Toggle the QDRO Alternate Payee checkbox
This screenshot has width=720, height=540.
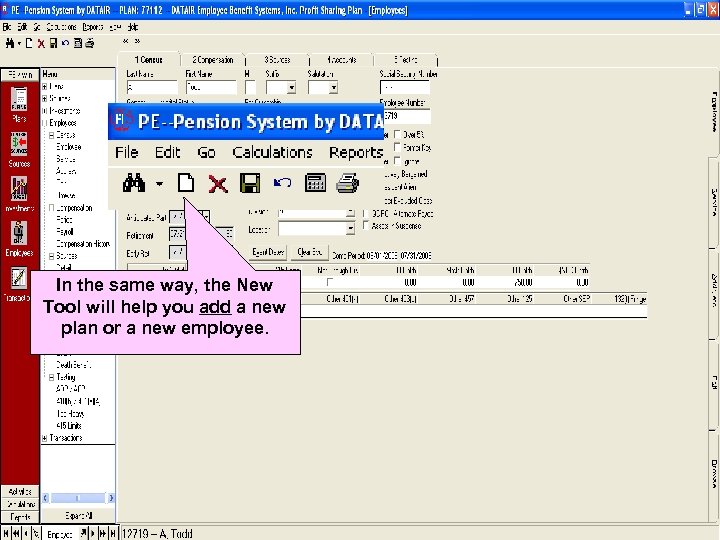[366, 214]
